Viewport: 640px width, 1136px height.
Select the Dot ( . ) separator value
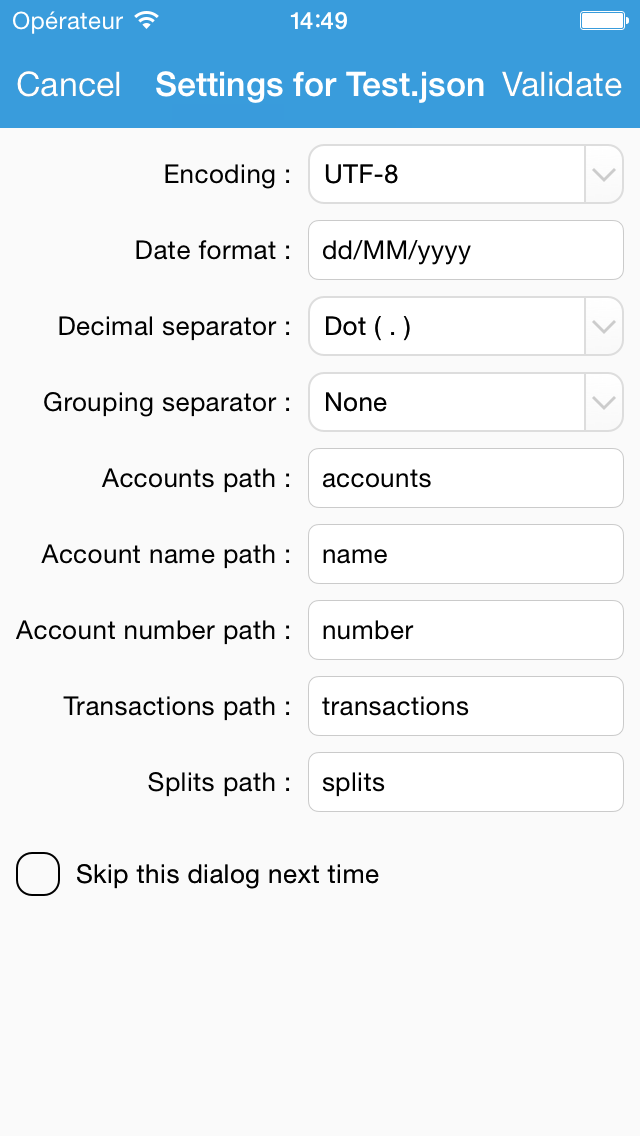(367, 327)
